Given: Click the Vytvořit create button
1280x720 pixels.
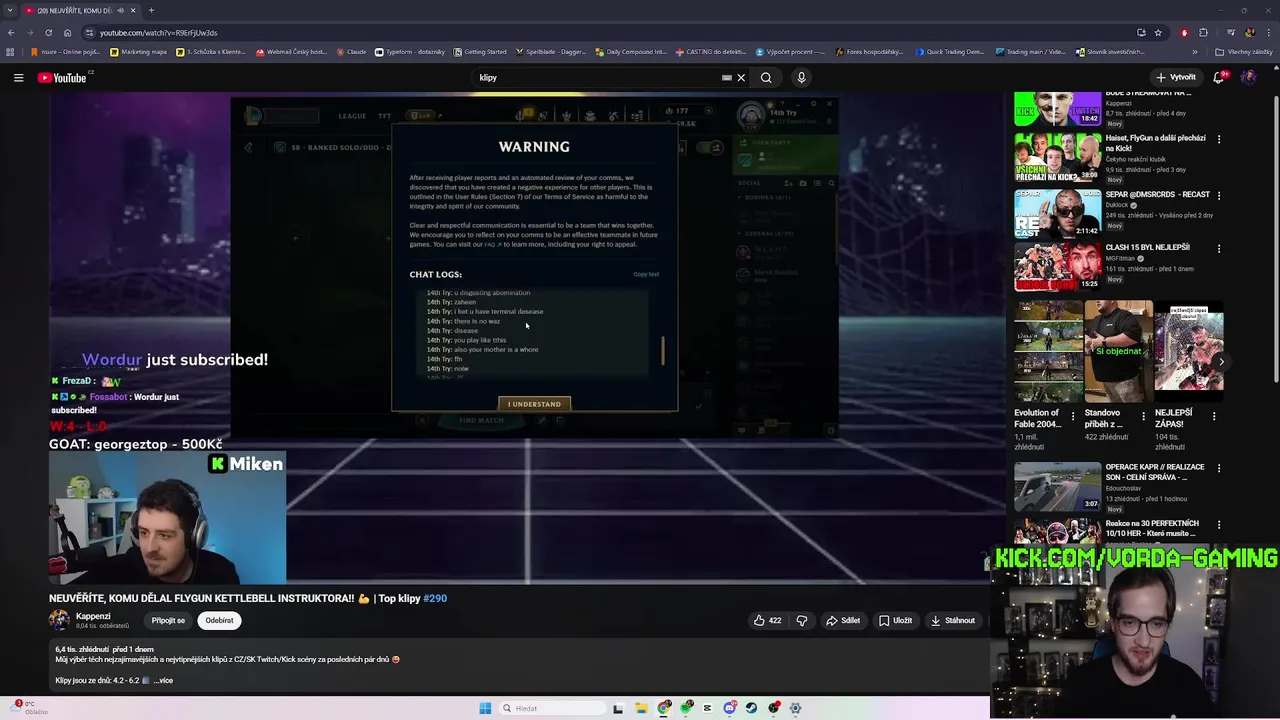Looking at the screenshot, I should 1176,77.
